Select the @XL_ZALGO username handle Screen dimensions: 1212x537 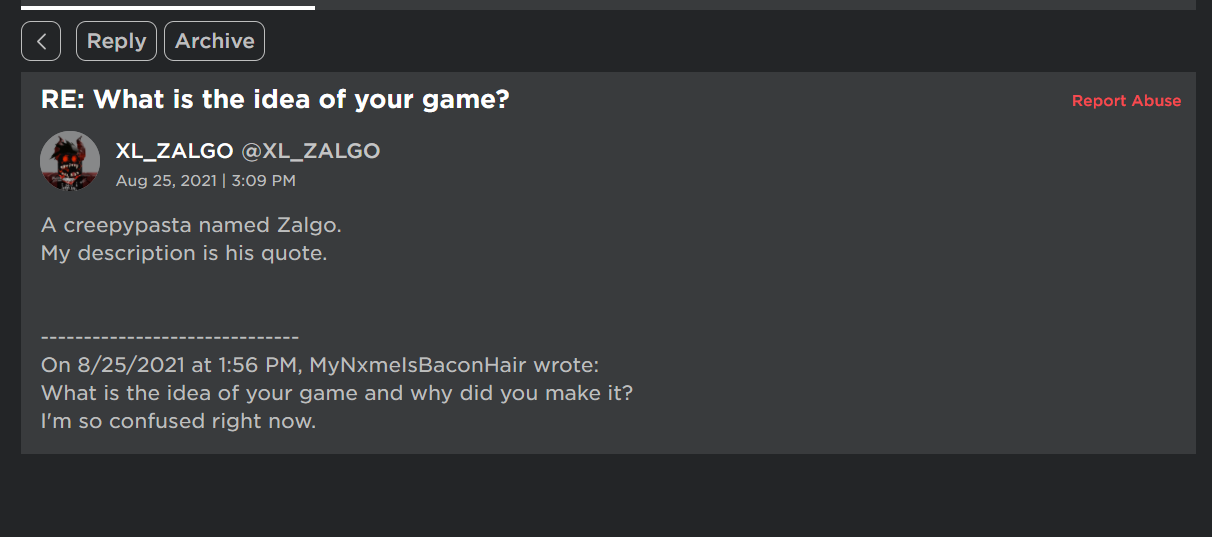311,151
